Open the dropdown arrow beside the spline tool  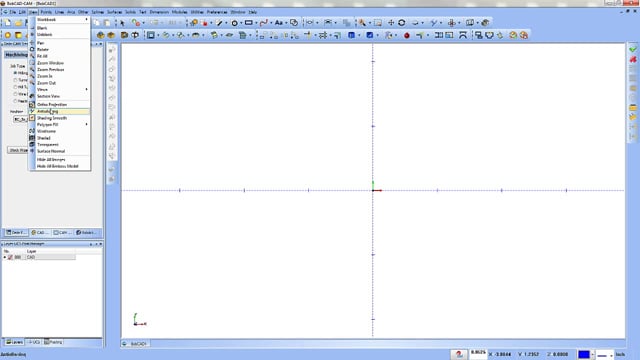(x=271, y=23)
